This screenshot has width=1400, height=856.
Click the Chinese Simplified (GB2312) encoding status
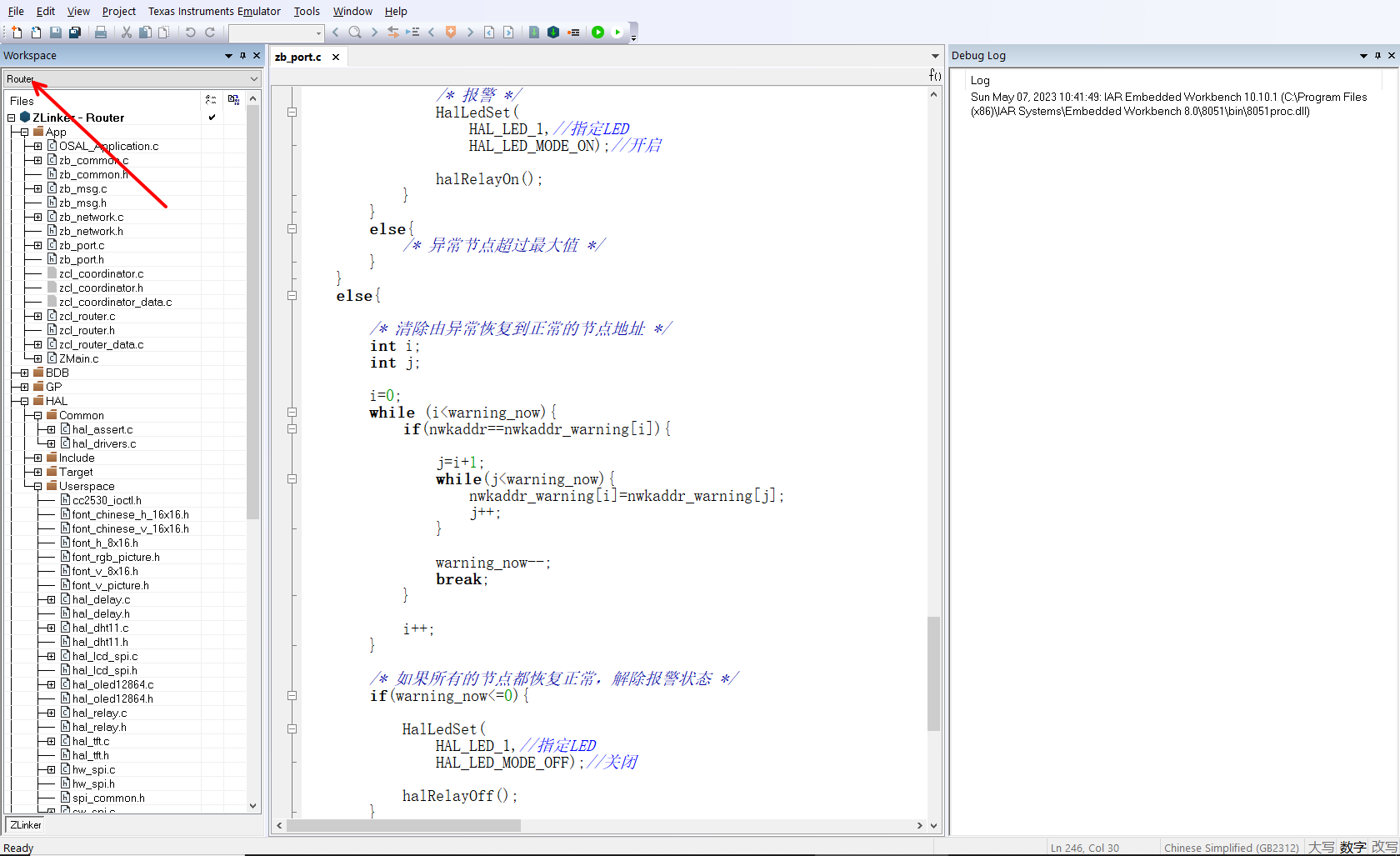(1231, 848)
